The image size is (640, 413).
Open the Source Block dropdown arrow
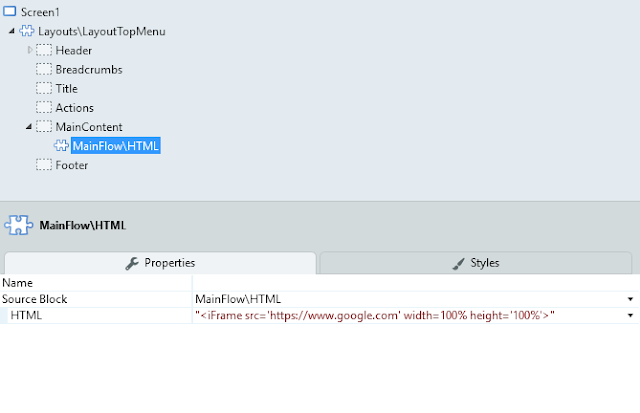(x=630, y=300)
